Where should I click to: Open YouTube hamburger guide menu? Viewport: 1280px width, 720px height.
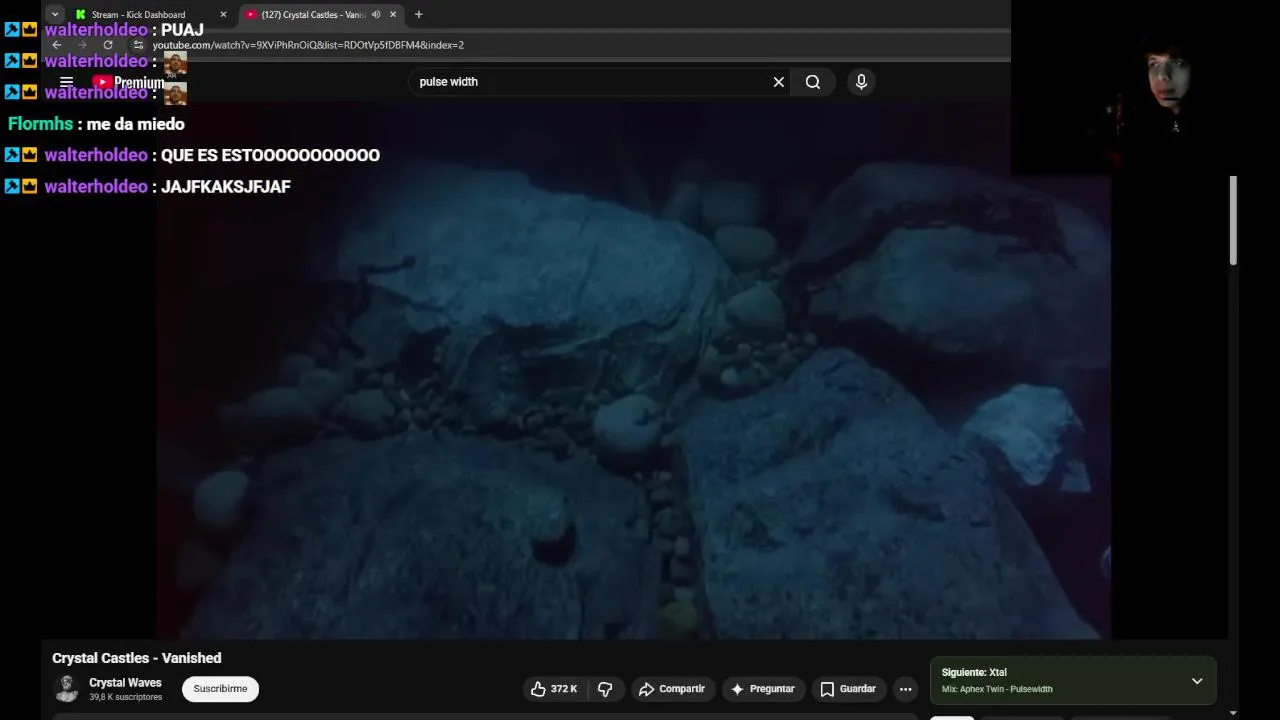tap(66, 82)
